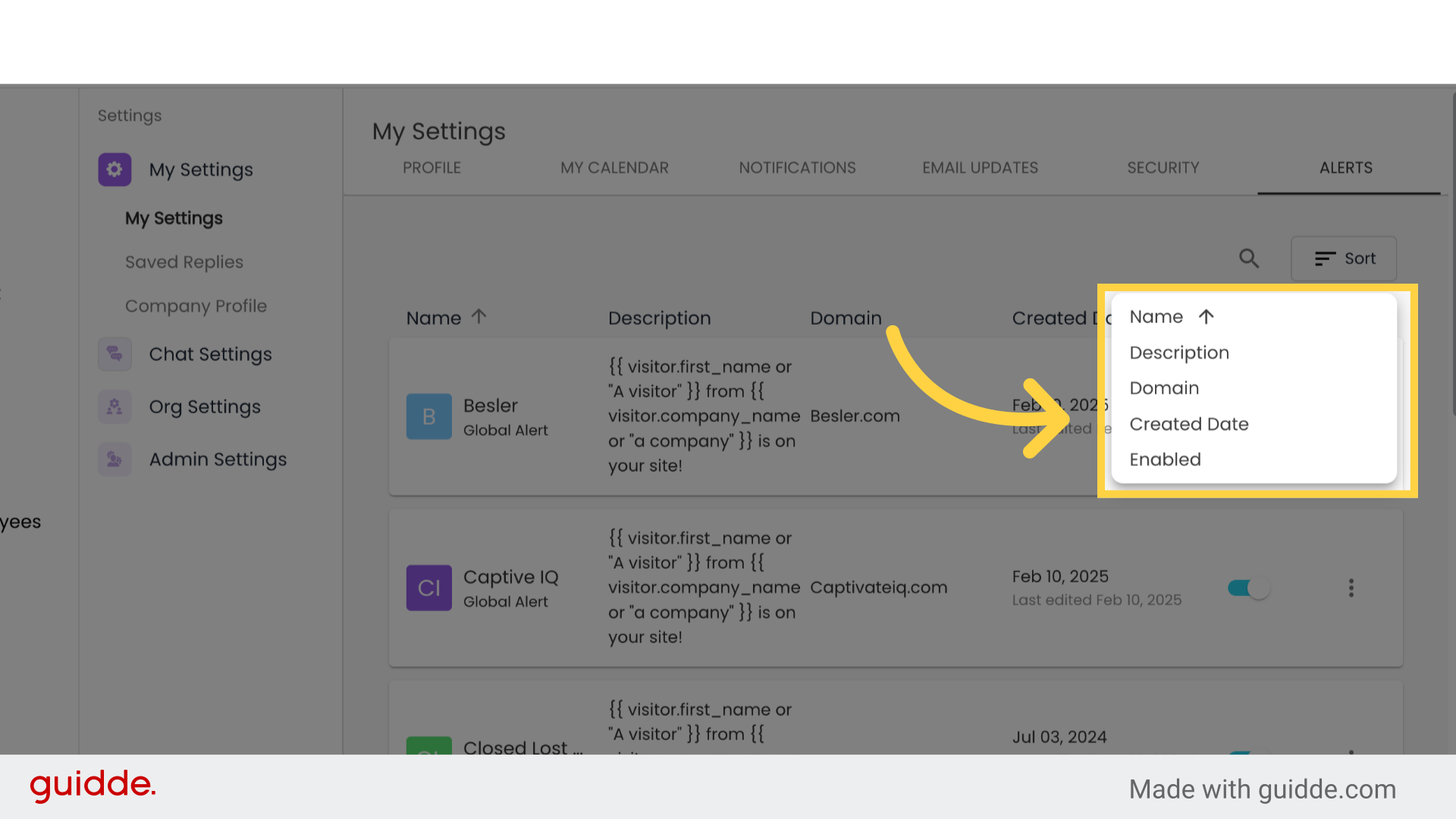Click the Global Alert label under Besler
The image size is (1456, 819).
pyautogui.click(x=505, y=430)
